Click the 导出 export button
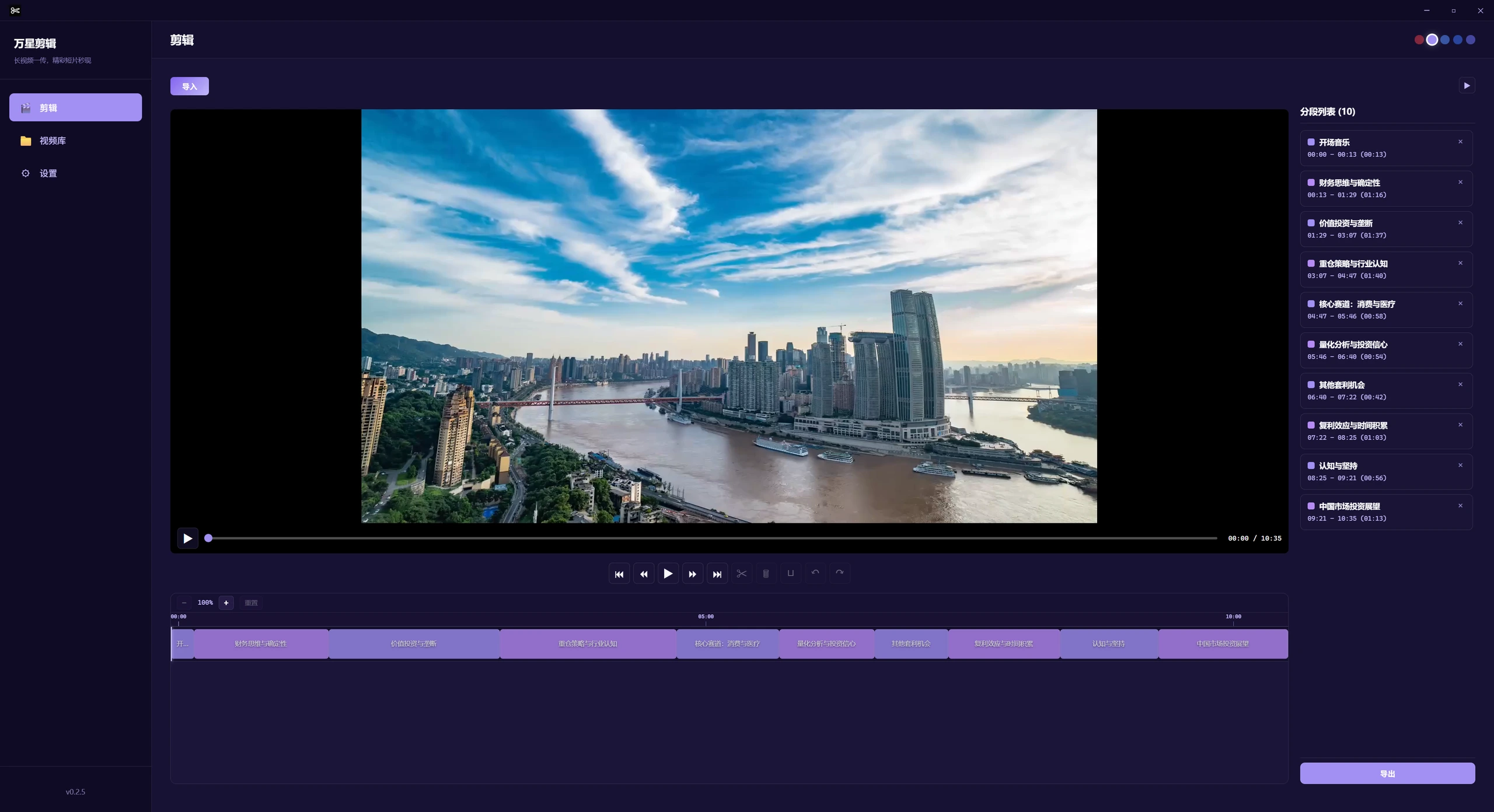Image resolution: width=1494 pixels, height=812 pixels. (x=1388, y=773)
